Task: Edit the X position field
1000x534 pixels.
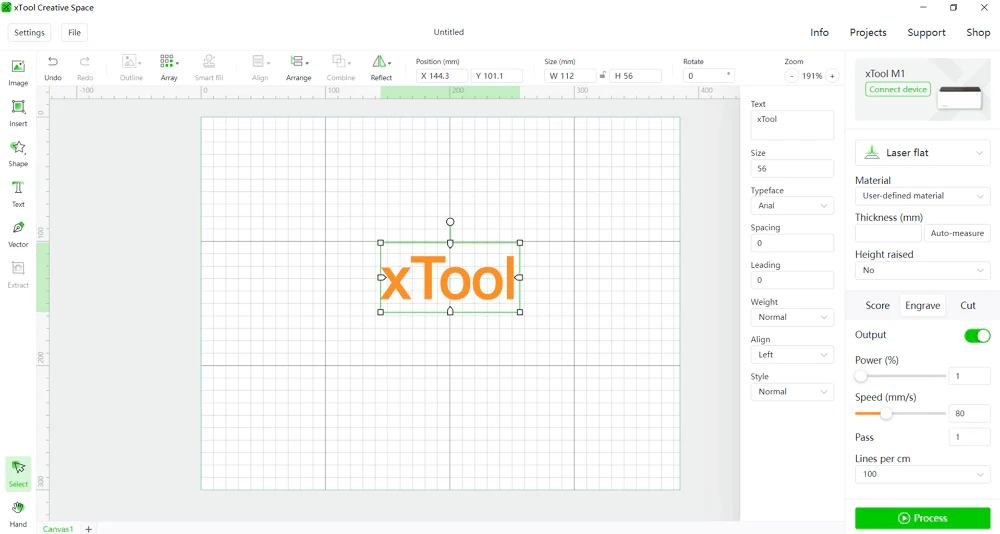Action: point(442,76)
